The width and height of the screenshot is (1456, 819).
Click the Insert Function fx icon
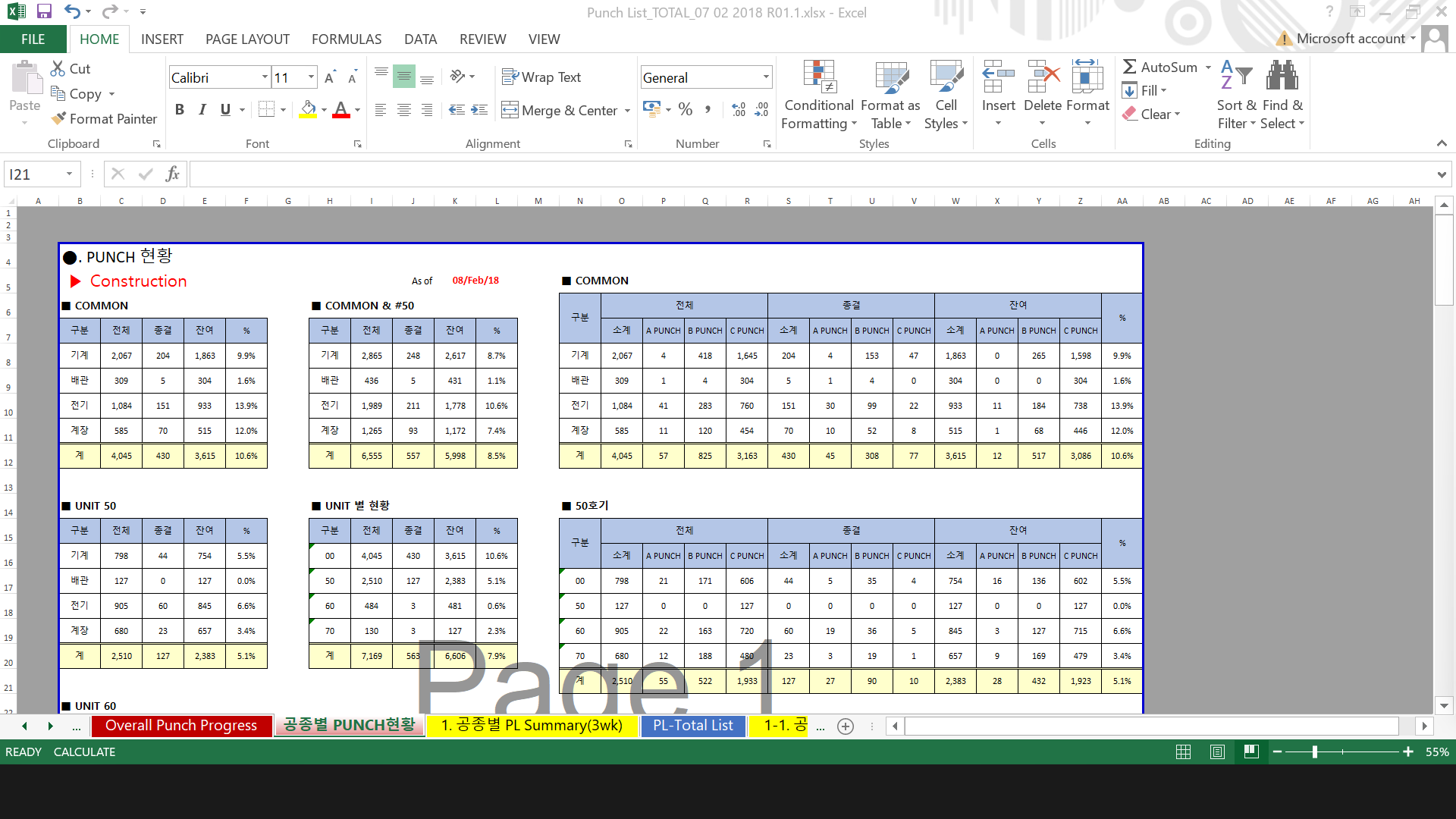pos(172,174)
